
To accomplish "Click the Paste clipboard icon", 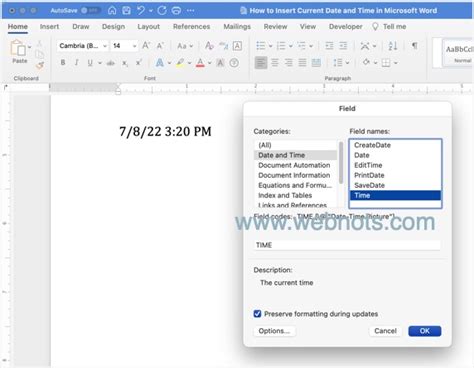I will coord(18,48).
